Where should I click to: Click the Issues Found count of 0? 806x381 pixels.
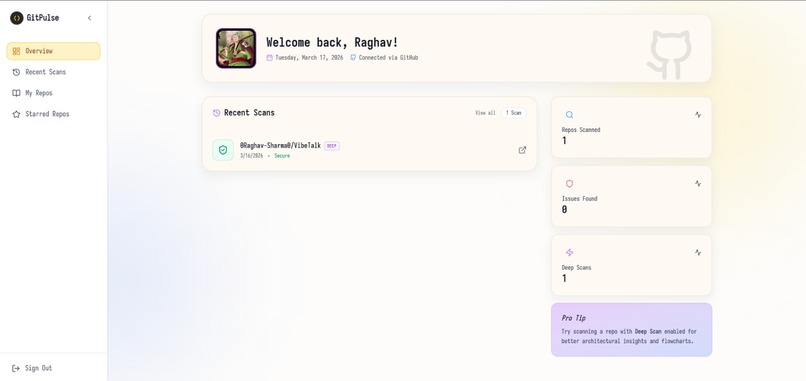coord(564,209)
